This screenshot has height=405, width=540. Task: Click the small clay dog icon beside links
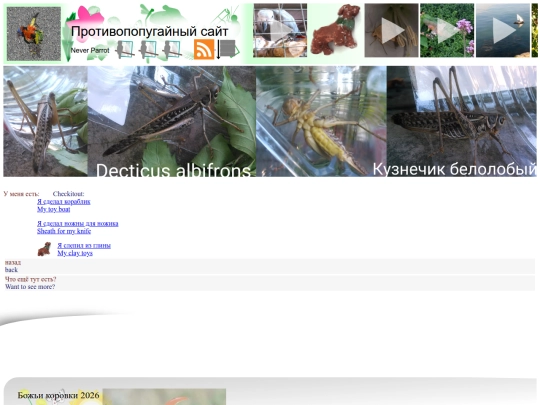click(x=44, y=249)
